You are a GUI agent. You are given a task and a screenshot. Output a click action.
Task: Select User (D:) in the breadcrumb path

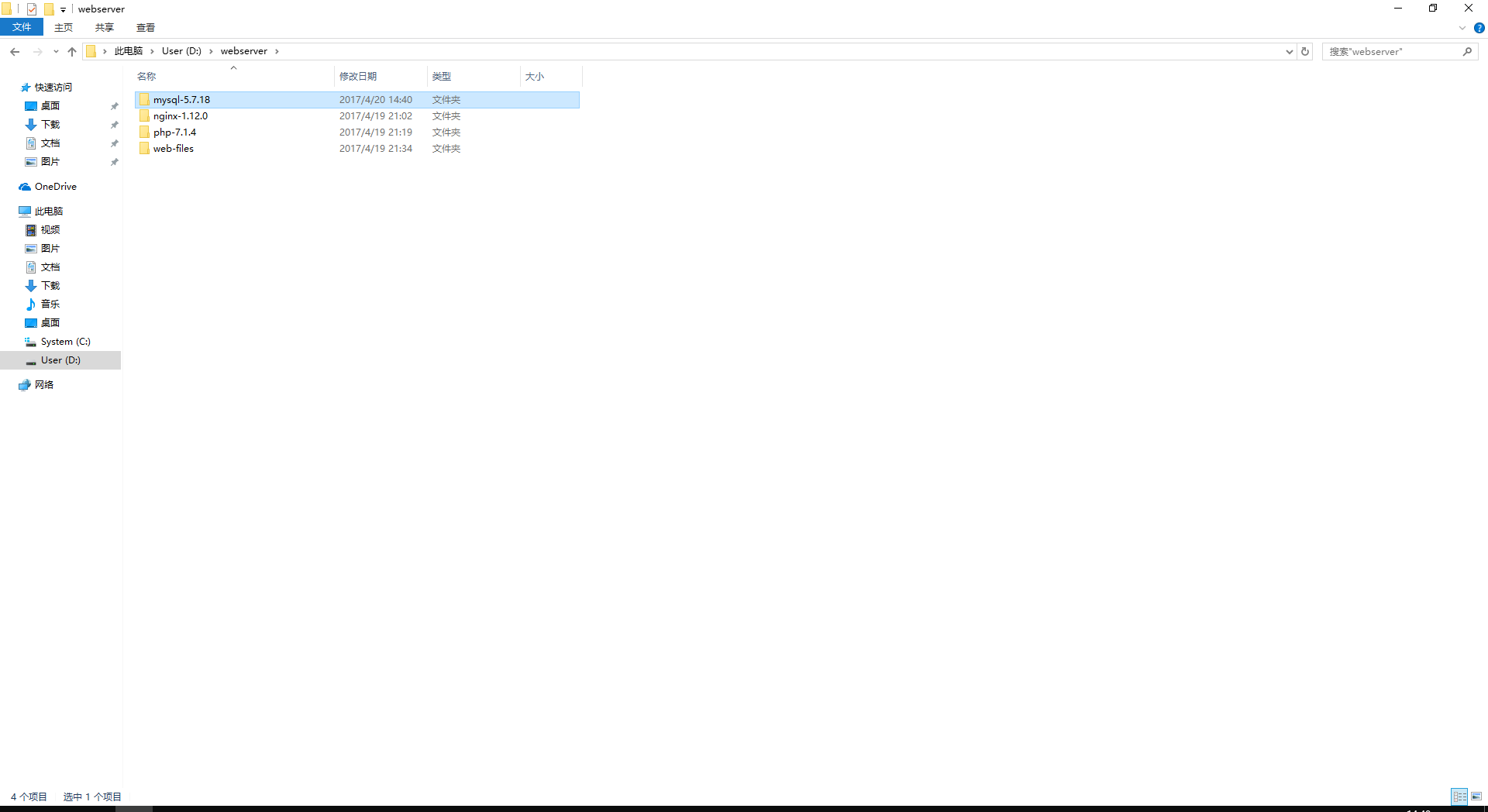[181, 51]
